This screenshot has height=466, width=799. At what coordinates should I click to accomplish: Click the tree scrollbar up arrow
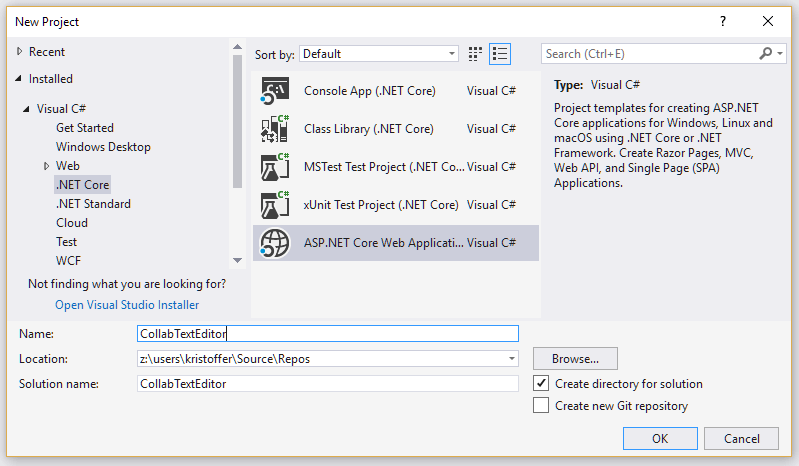click(237, 47)
